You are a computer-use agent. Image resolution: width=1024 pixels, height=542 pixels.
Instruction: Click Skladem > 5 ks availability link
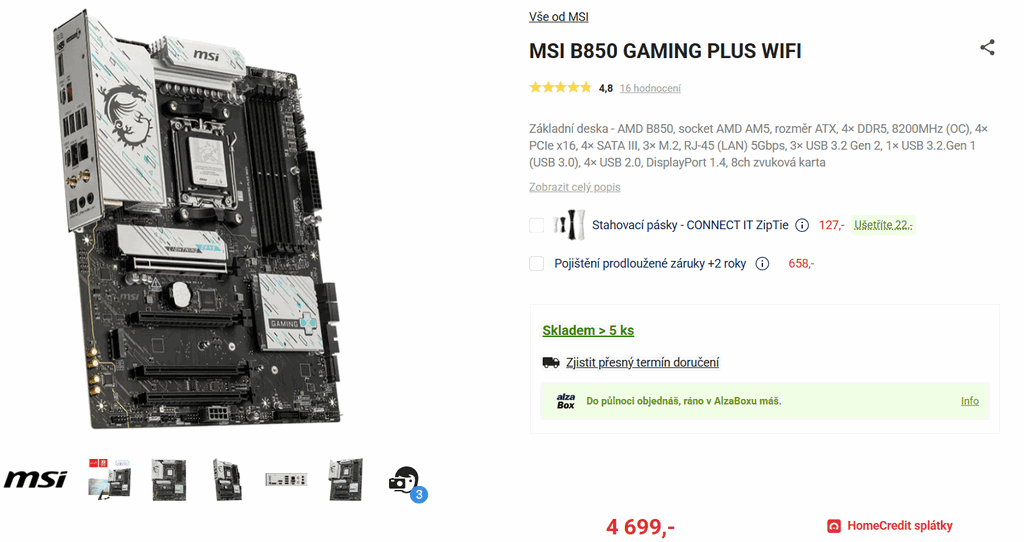pos(588,330)
